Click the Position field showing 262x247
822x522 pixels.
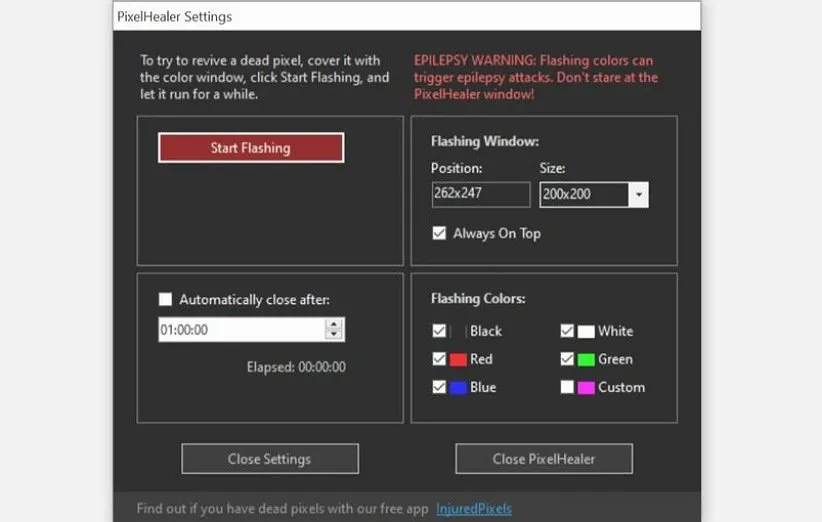click(x=480, y=194)
